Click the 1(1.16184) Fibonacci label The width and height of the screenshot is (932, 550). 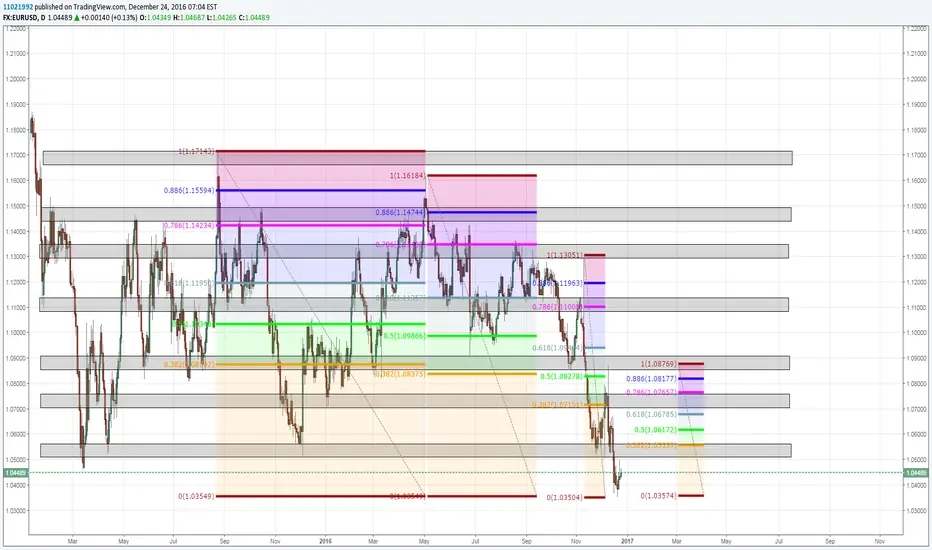pyautogui.click(x=408, y=176)
